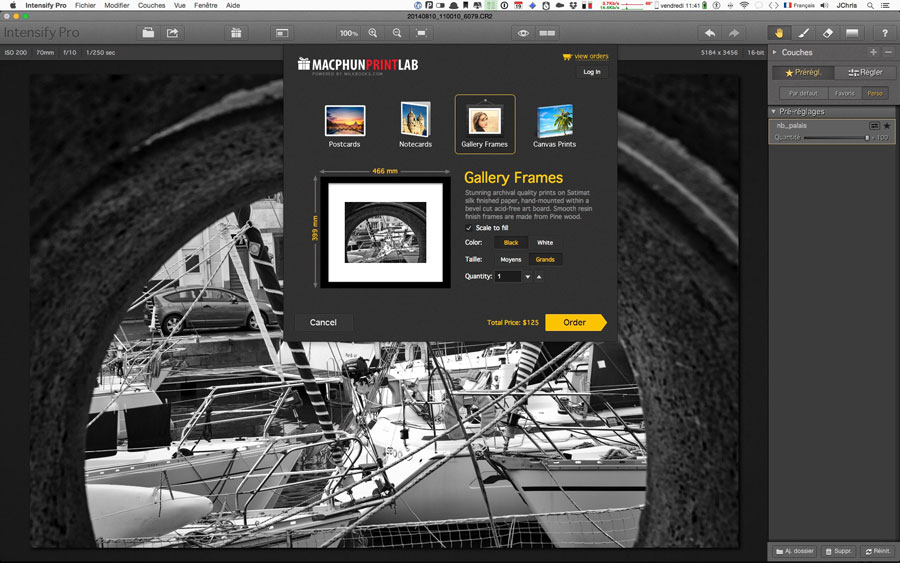
Task: Select the hand pan tool
Action: click(x=779, y=33)
